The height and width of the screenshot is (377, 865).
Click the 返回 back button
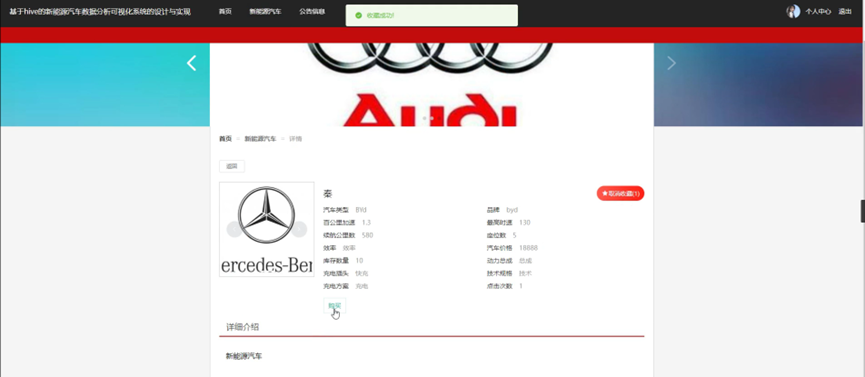click(232, 166)
